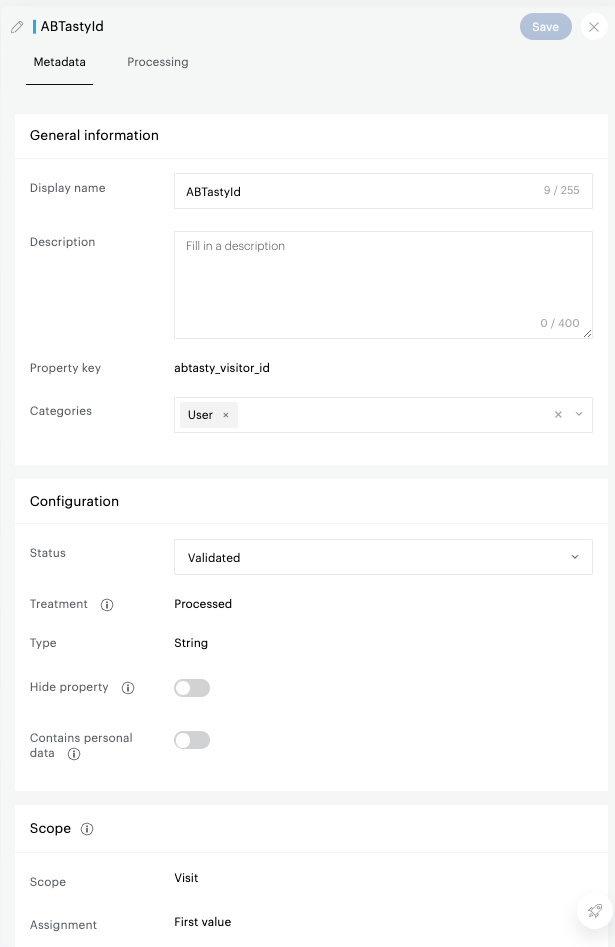Select the Metadata tab
Viewport: 615px width, 947px height.
click(x=60, y=62)
